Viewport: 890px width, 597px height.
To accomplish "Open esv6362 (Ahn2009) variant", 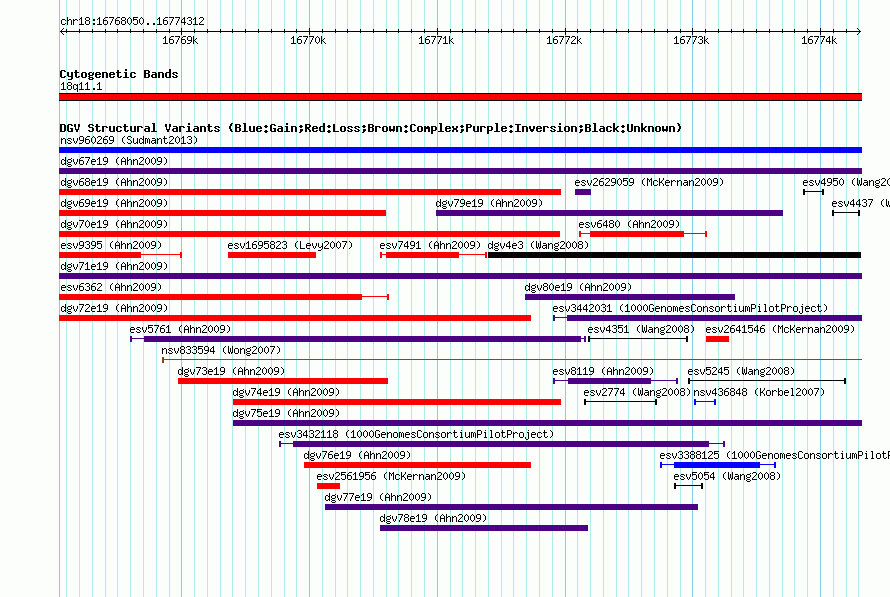I will [111, 287].
